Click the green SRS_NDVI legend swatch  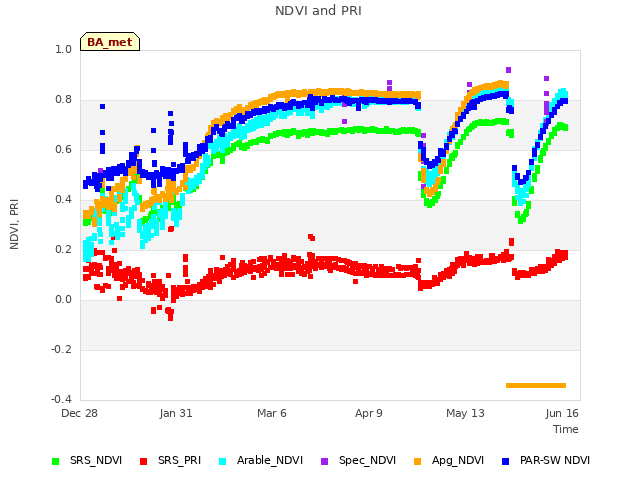click(x=56, y=461)
